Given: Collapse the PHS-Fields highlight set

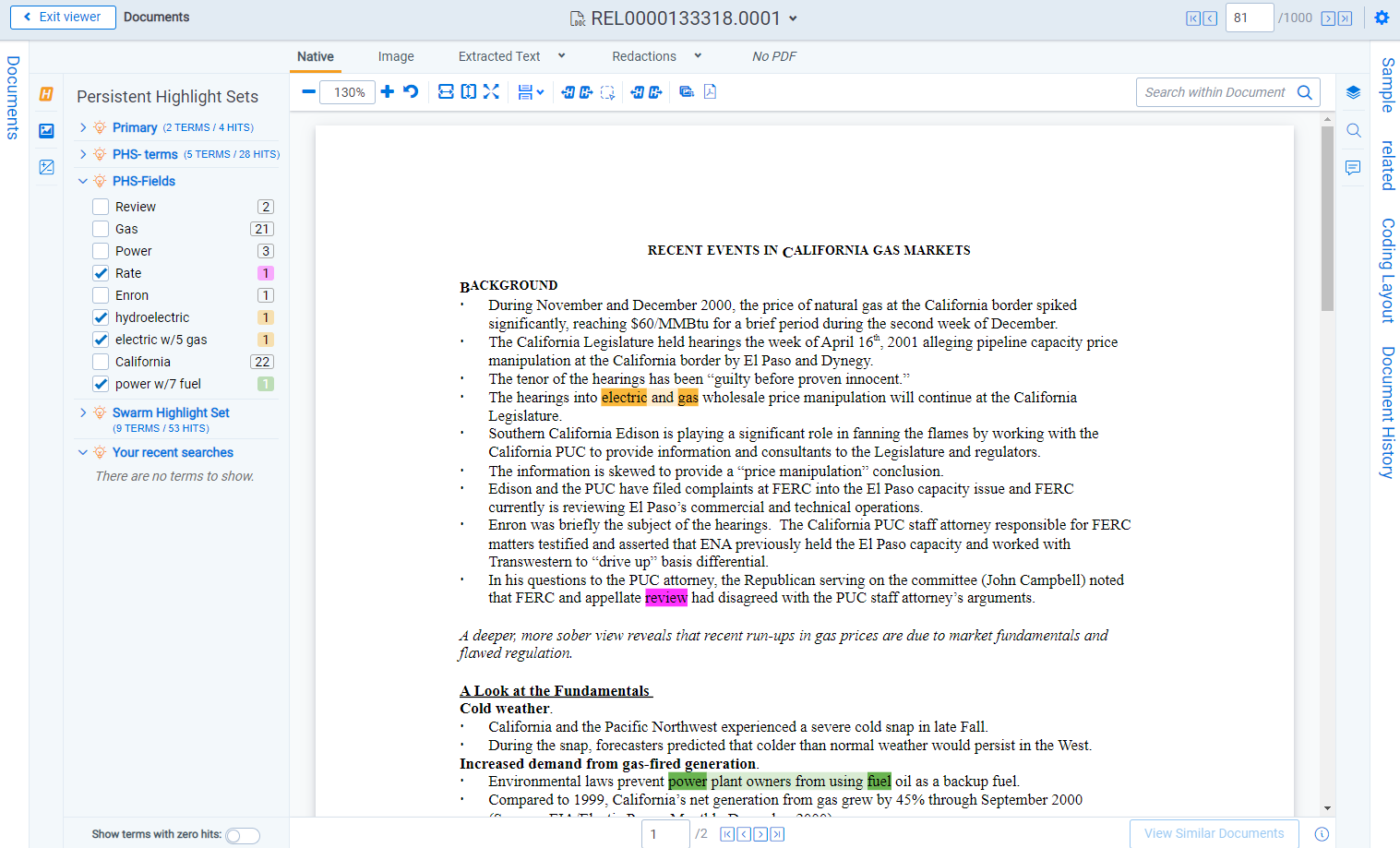Looking at the screenshot, I should pyautogui.click(x=83, y=181).
